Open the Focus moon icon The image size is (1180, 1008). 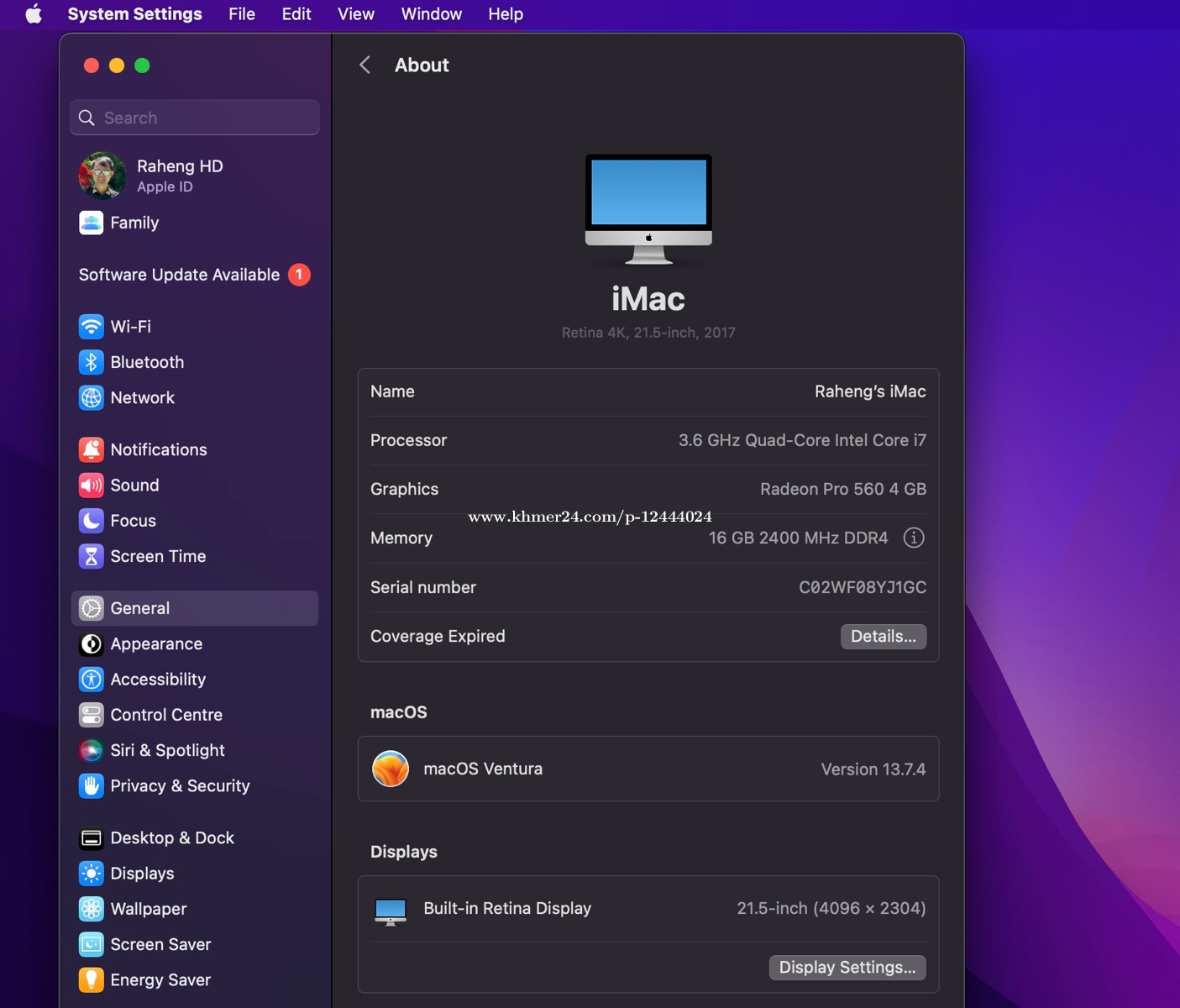(x=91, y=521)
